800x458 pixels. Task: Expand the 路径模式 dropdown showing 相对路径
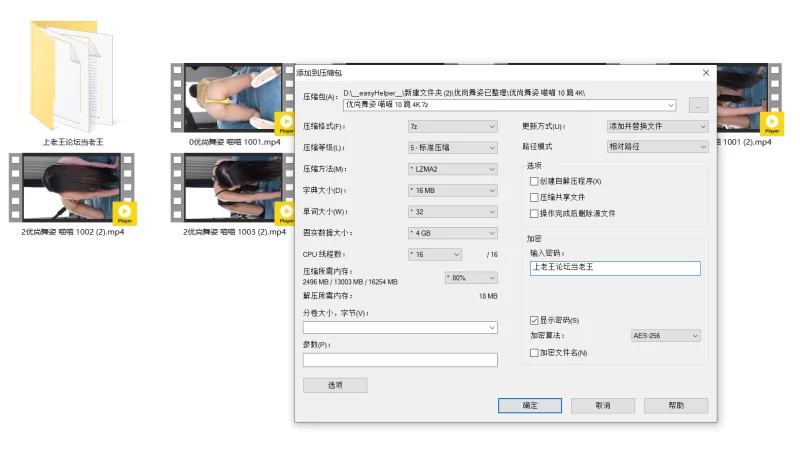point(658,146)
